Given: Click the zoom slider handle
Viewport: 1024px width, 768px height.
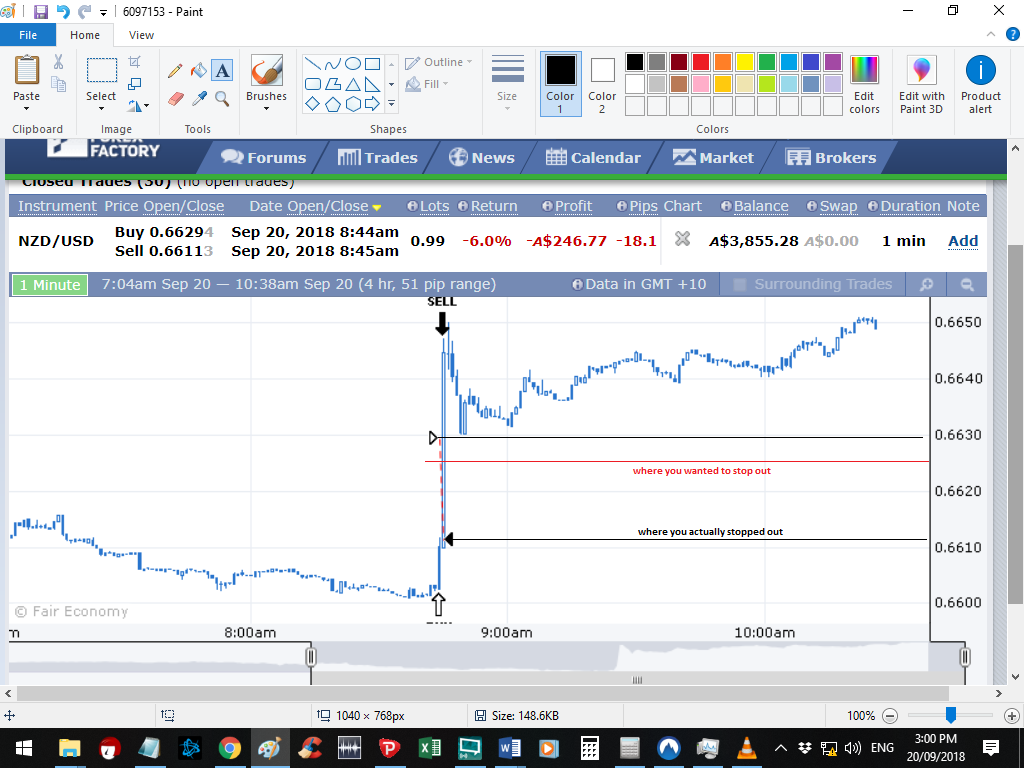Looking at the screenshot, I should (x=951, y=715).
